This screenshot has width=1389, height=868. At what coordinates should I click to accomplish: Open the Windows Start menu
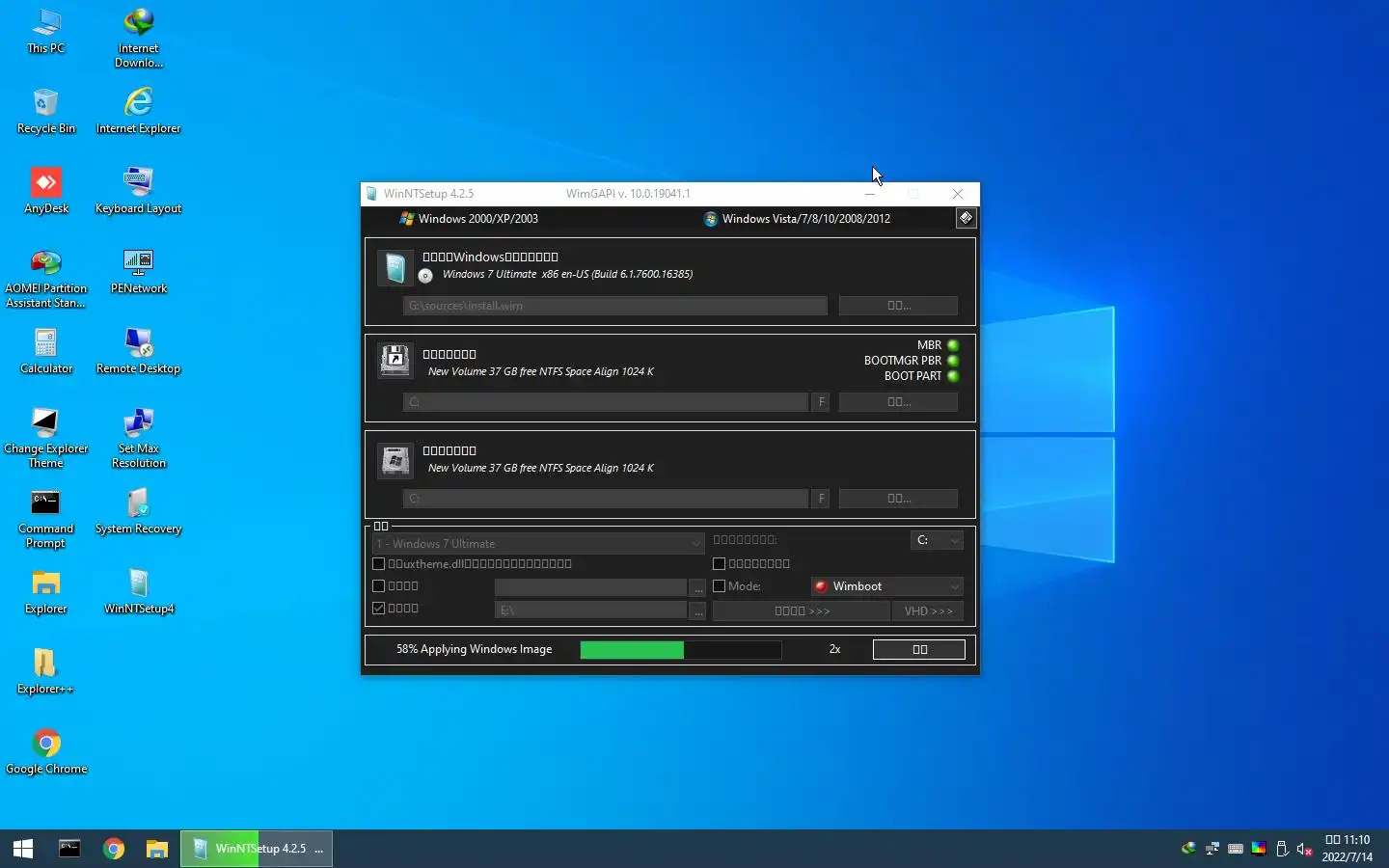23,849
